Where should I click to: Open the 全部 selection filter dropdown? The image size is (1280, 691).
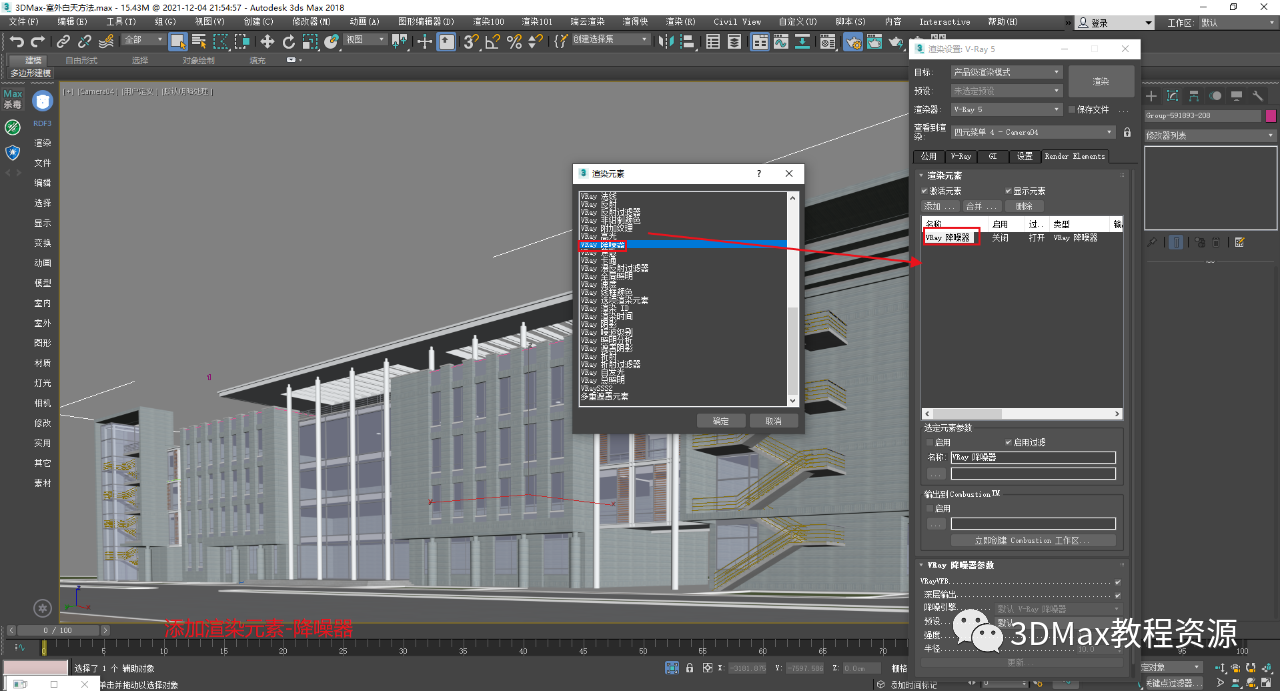coord(143,40)
